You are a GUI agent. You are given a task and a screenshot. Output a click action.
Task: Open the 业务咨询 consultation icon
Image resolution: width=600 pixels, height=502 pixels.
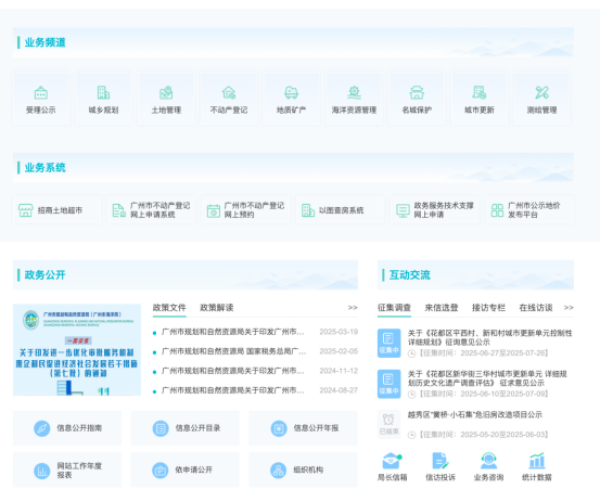click(x=488, y=461)
